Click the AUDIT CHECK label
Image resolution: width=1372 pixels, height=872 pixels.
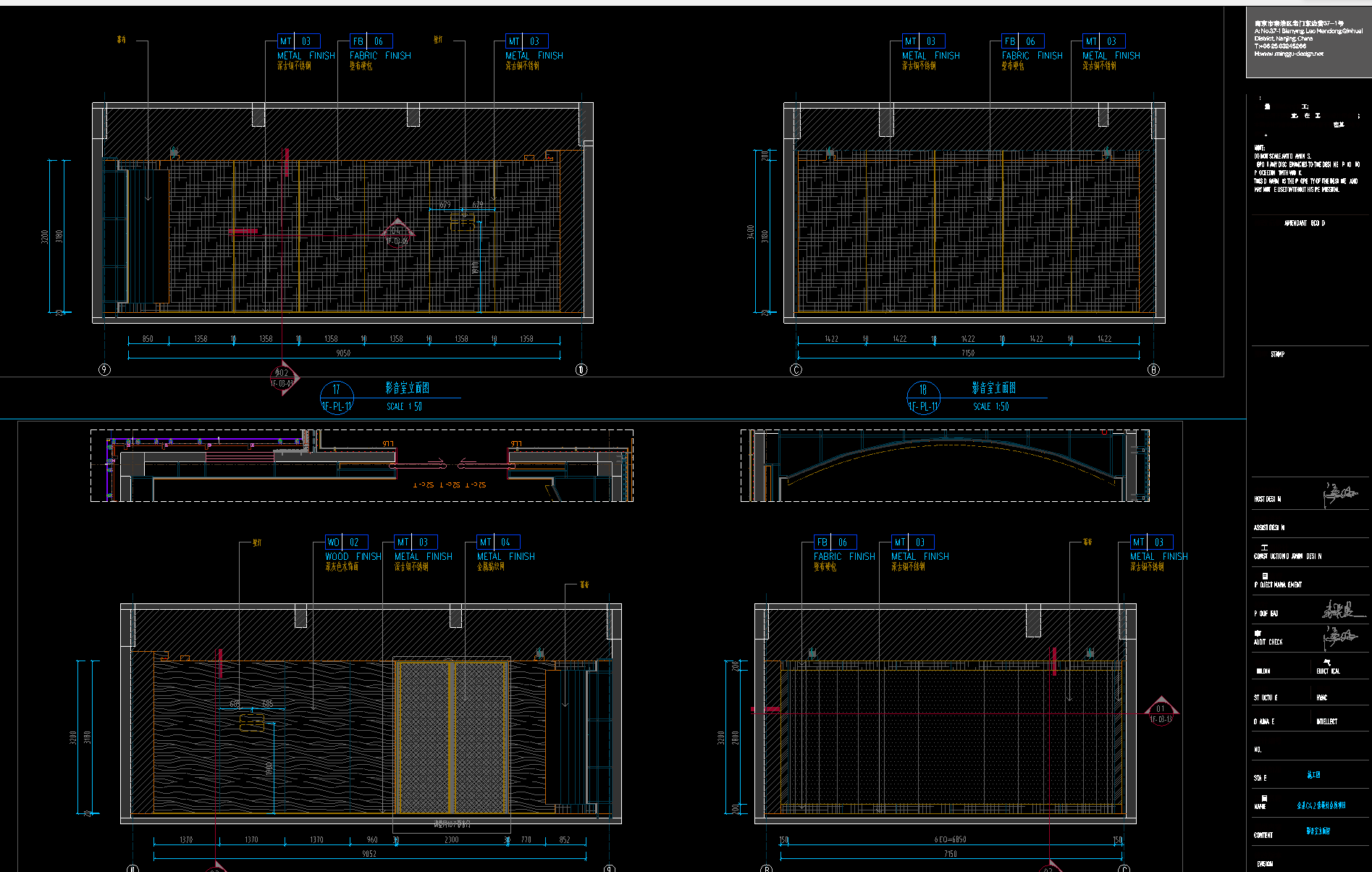point(1268,642)
